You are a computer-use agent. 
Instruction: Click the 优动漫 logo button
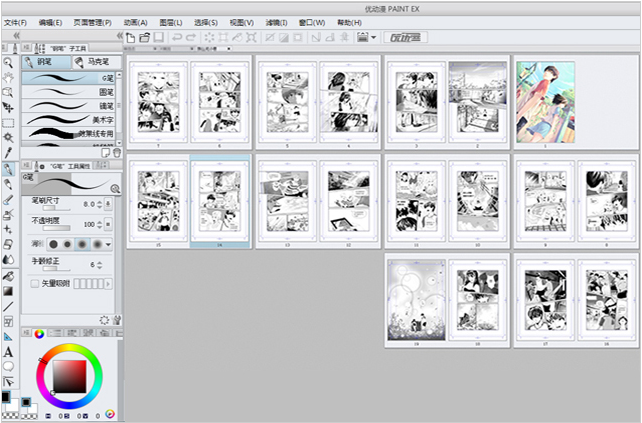click(x=405, y=38)
